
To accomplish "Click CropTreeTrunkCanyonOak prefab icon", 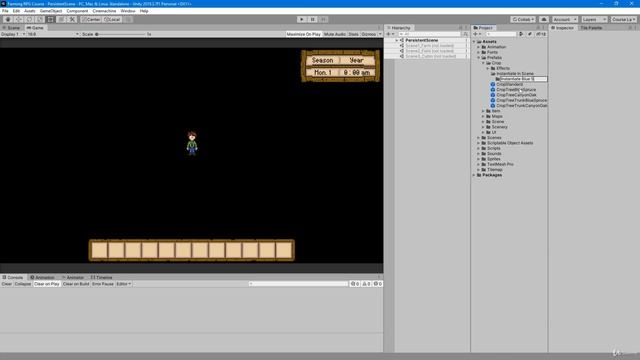I will (493, 105).
